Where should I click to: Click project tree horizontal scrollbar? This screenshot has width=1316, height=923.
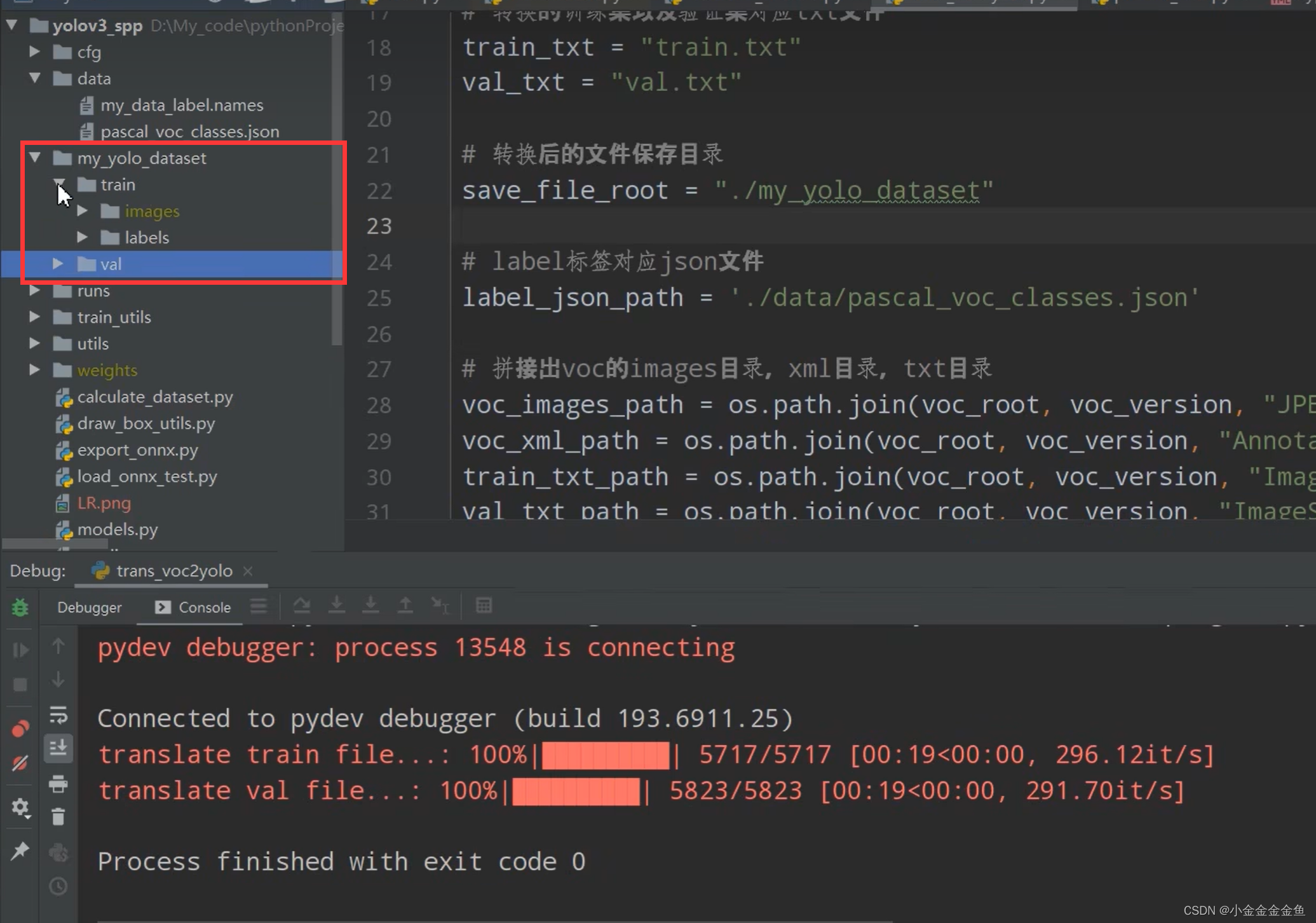tap(56, 544)
